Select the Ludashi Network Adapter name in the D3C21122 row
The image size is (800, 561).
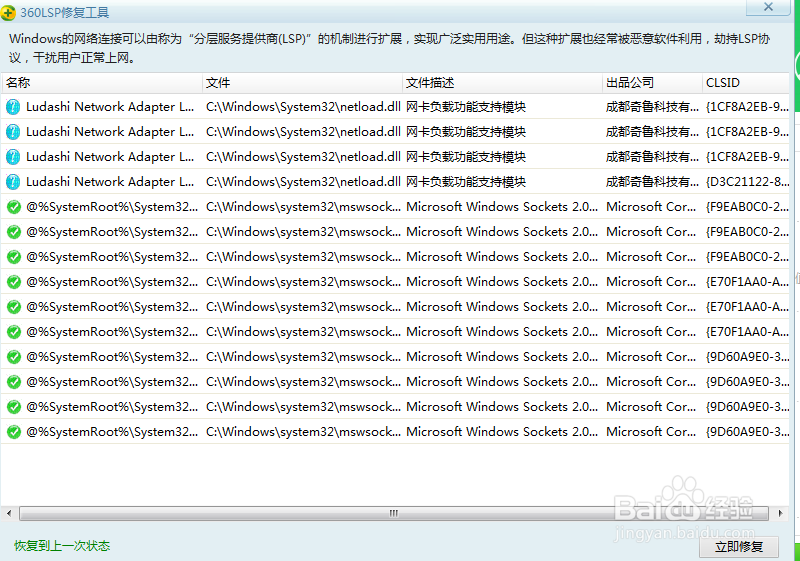(110, 182)
